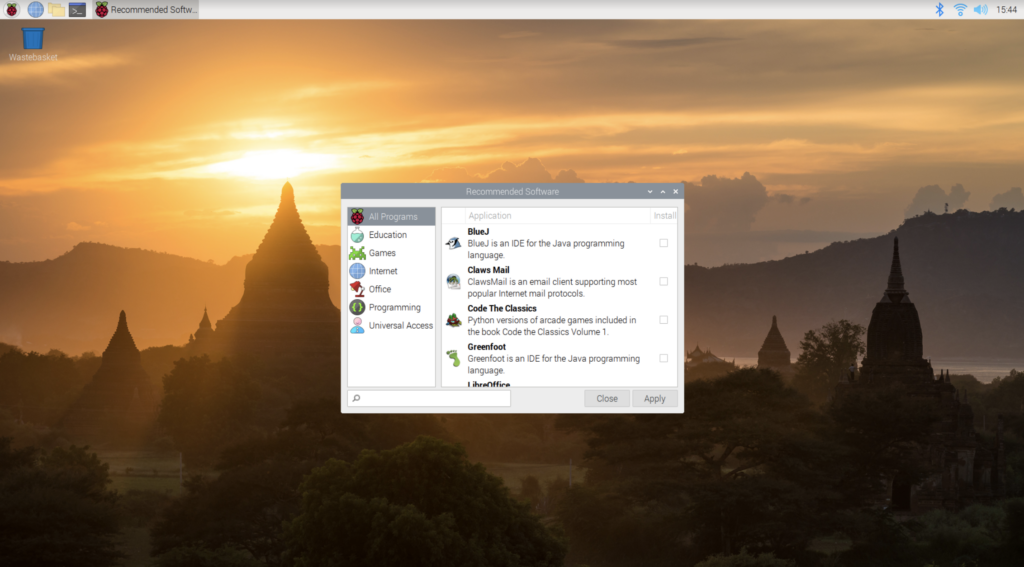Open the File Manager folder icon
Image resolution: width=1024 pixels, height=567 pixels.
(56, 9)
